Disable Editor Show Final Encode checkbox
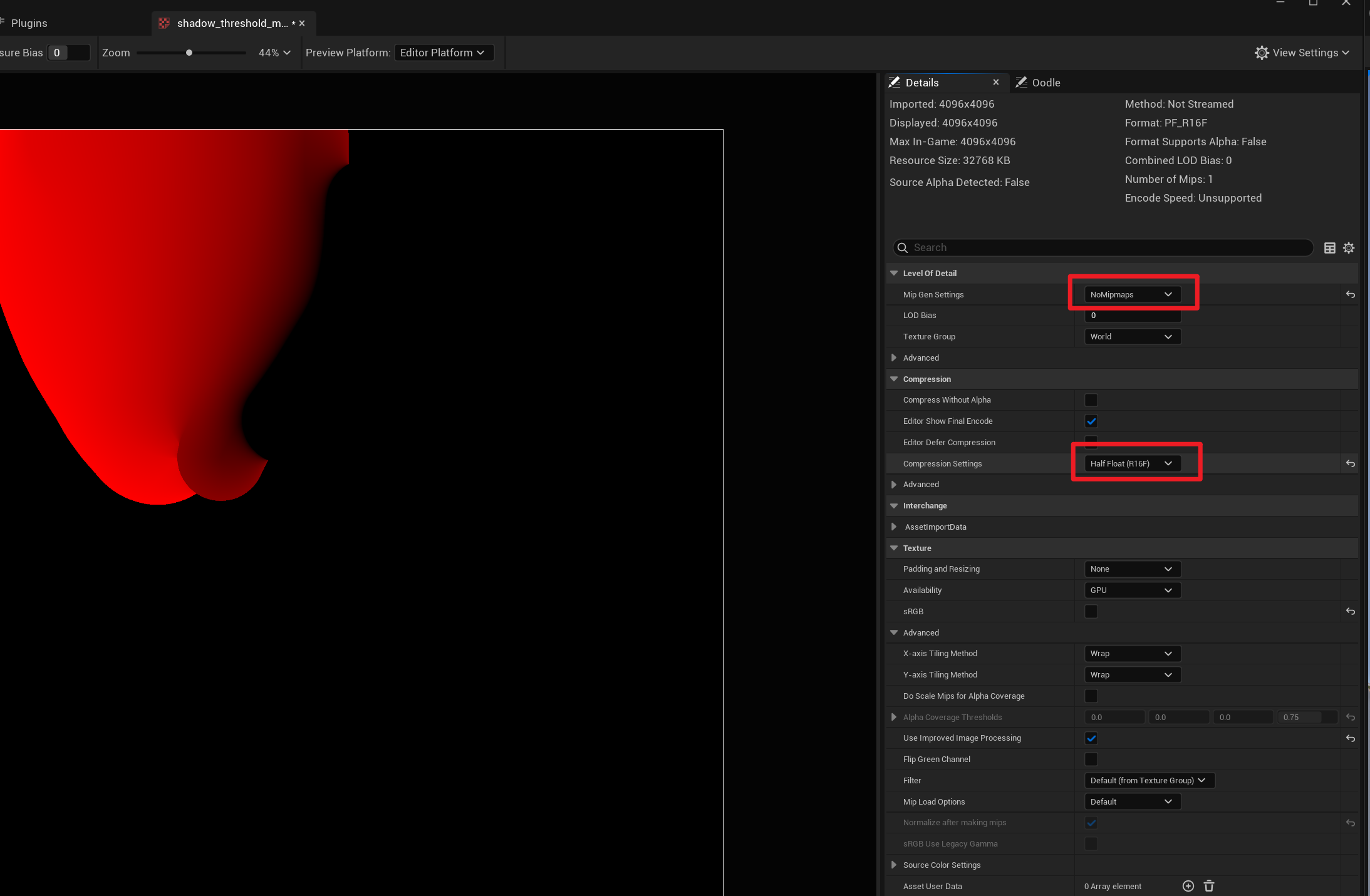The image size is (1370, 896). [x=1091, y=421]
